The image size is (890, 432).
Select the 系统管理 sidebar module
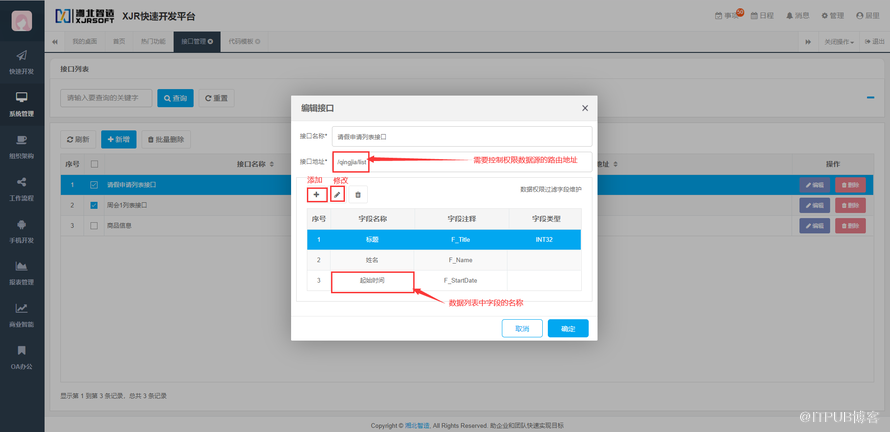(22, 104)
